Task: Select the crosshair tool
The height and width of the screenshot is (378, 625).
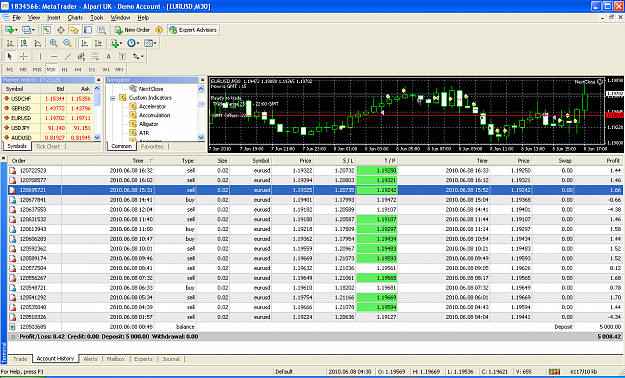Action: pos(24,56)
